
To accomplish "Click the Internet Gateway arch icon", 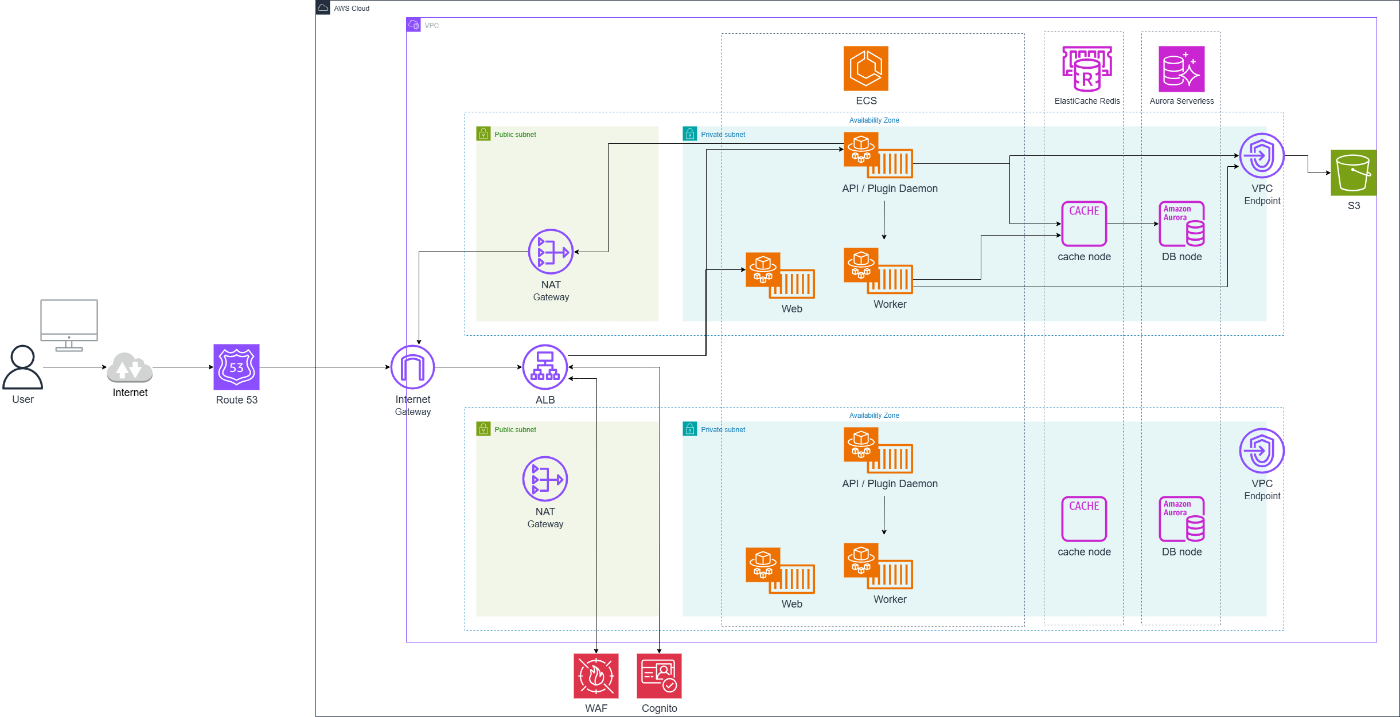I will pyautogui.click(x=412, y=367).
